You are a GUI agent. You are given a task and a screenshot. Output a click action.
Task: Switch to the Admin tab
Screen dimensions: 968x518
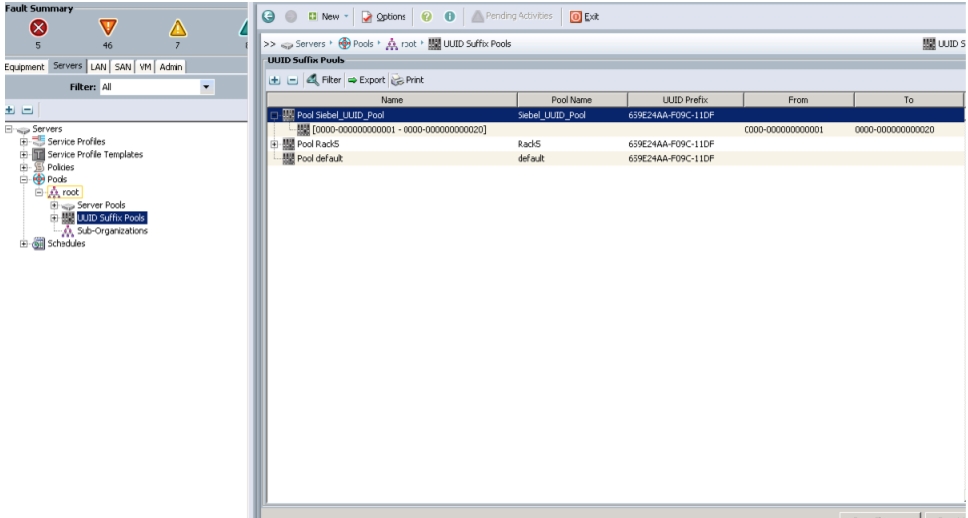[171, 67]
